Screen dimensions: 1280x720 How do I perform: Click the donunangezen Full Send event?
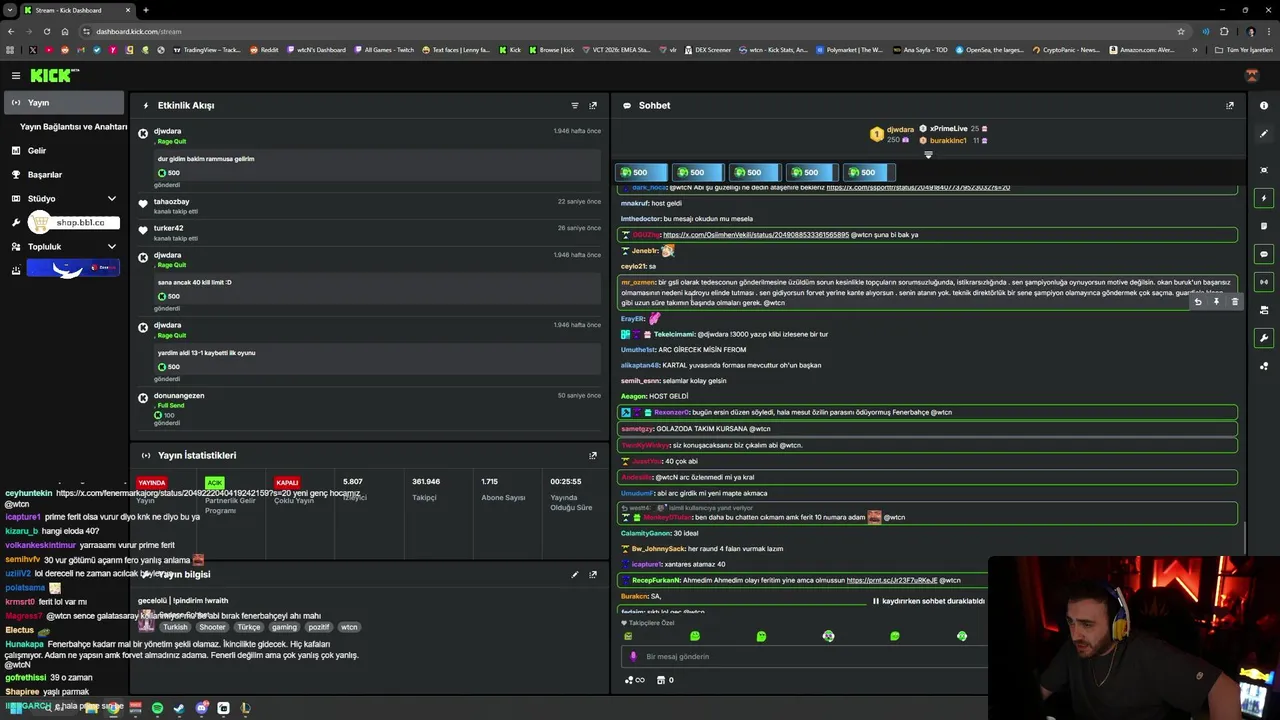pos(369,409)
